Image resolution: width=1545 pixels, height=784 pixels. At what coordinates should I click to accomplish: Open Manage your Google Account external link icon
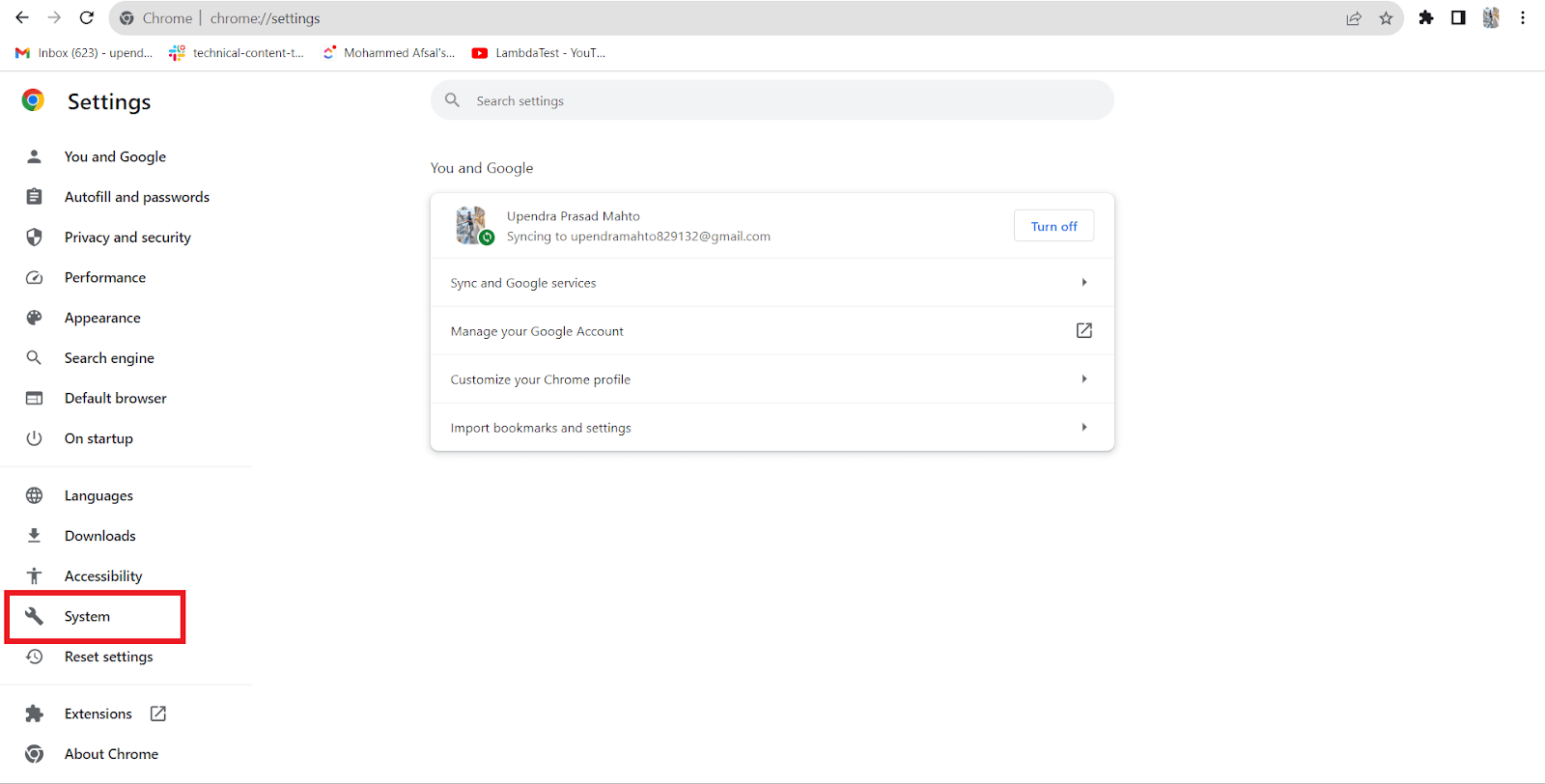[x=1084, y=330]
